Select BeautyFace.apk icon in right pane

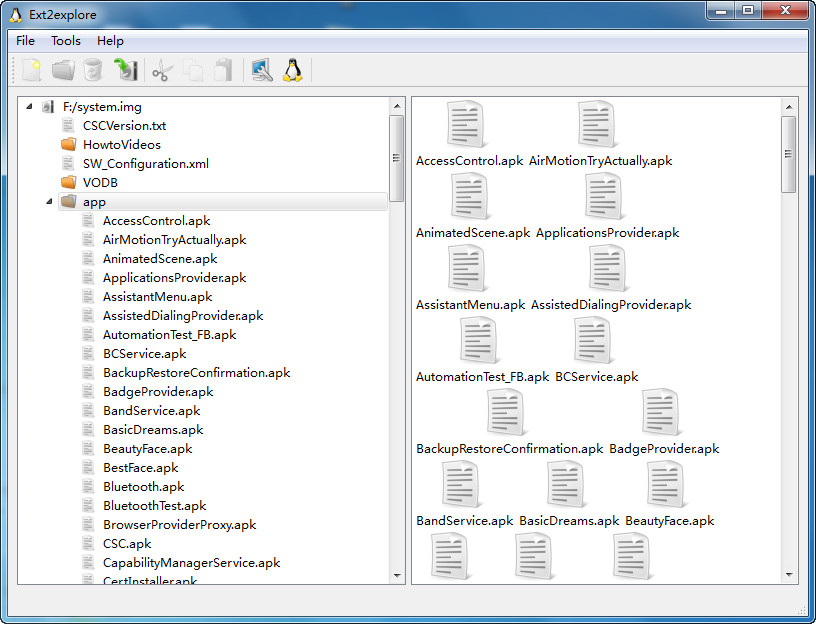[666, 484]
